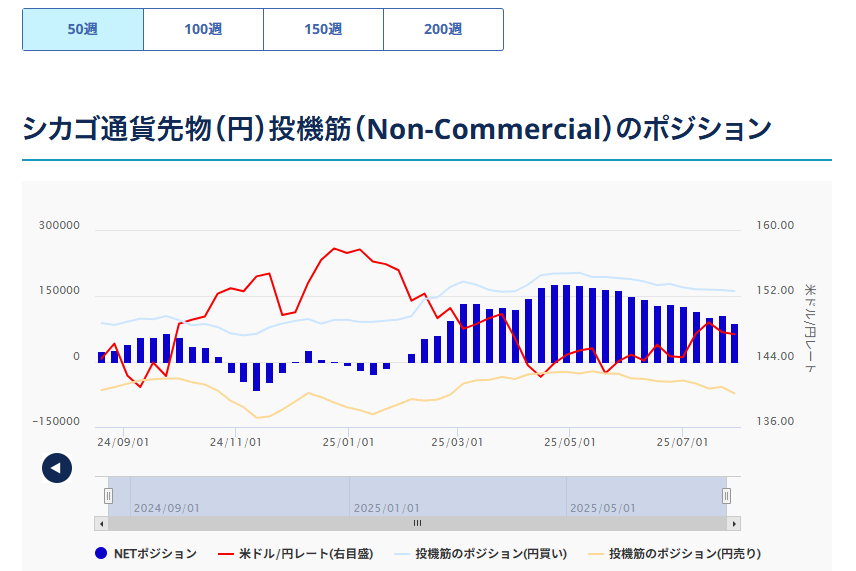The width and height of the screenshot is (856, 571).
Task: Grab the right range selector handle
Action: [x=726, y=496]
